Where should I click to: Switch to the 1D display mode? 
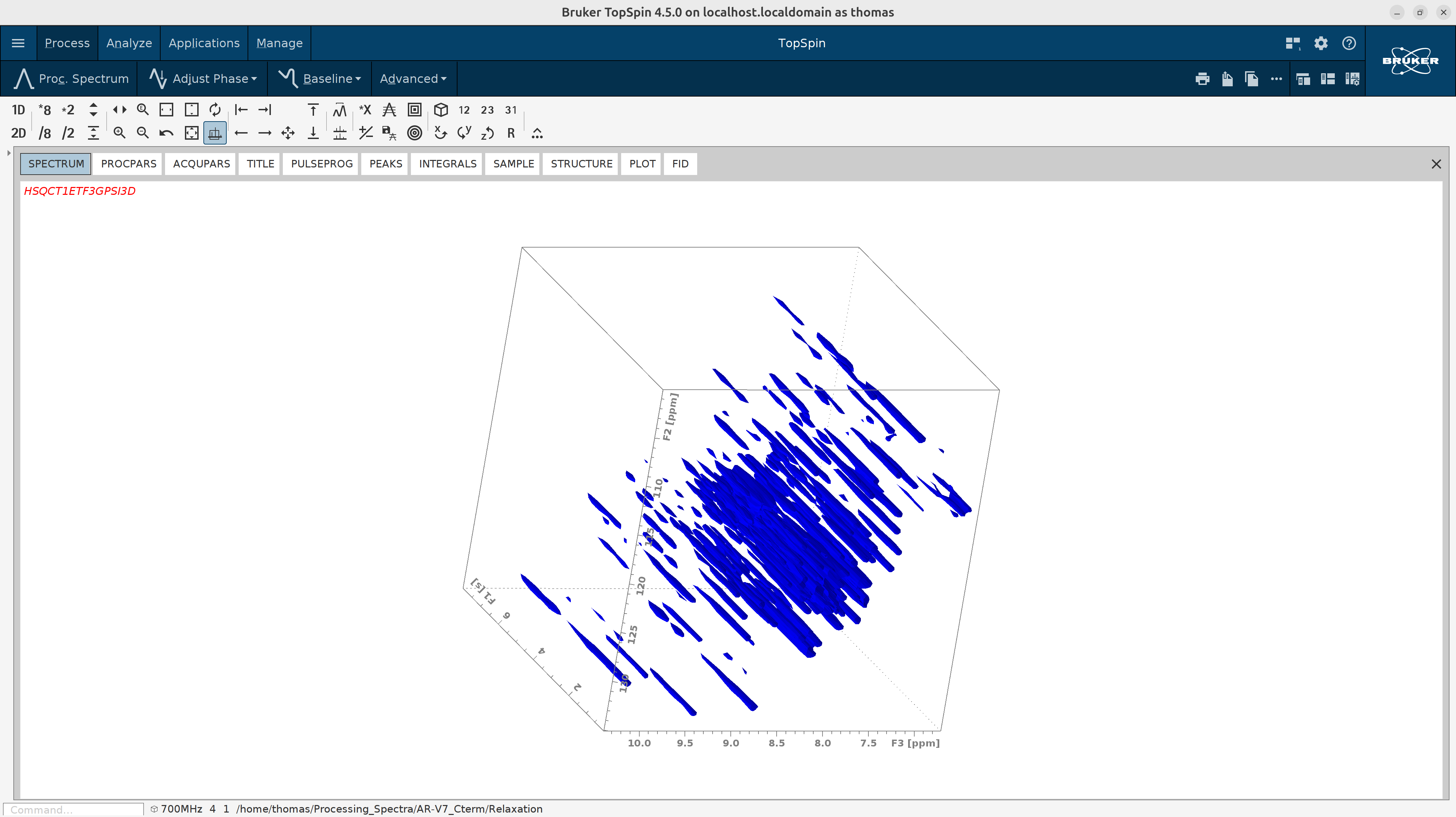(x=18, y=110)
